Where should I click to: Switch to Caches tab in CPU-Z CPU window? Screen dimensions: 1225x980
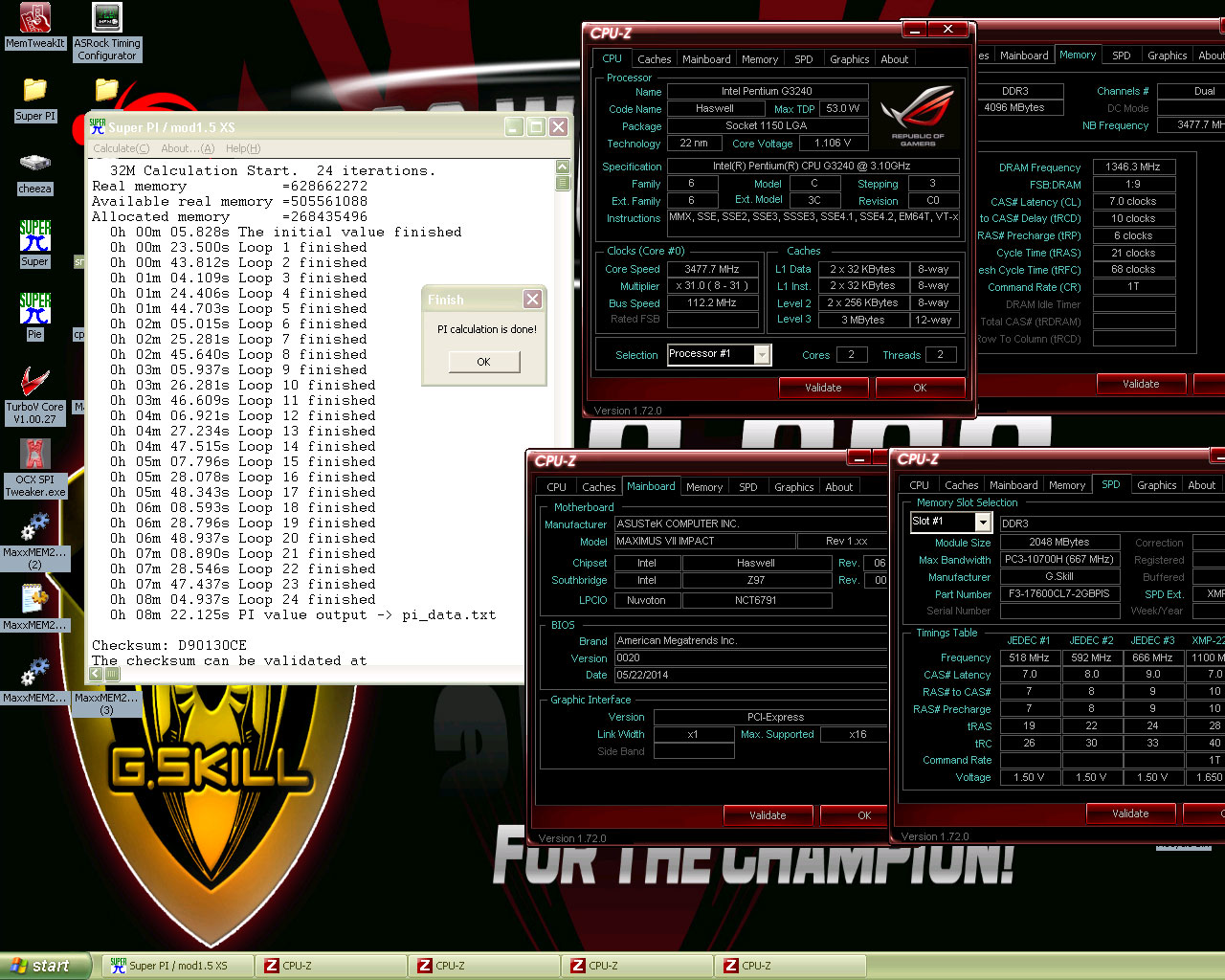[655, 59]
